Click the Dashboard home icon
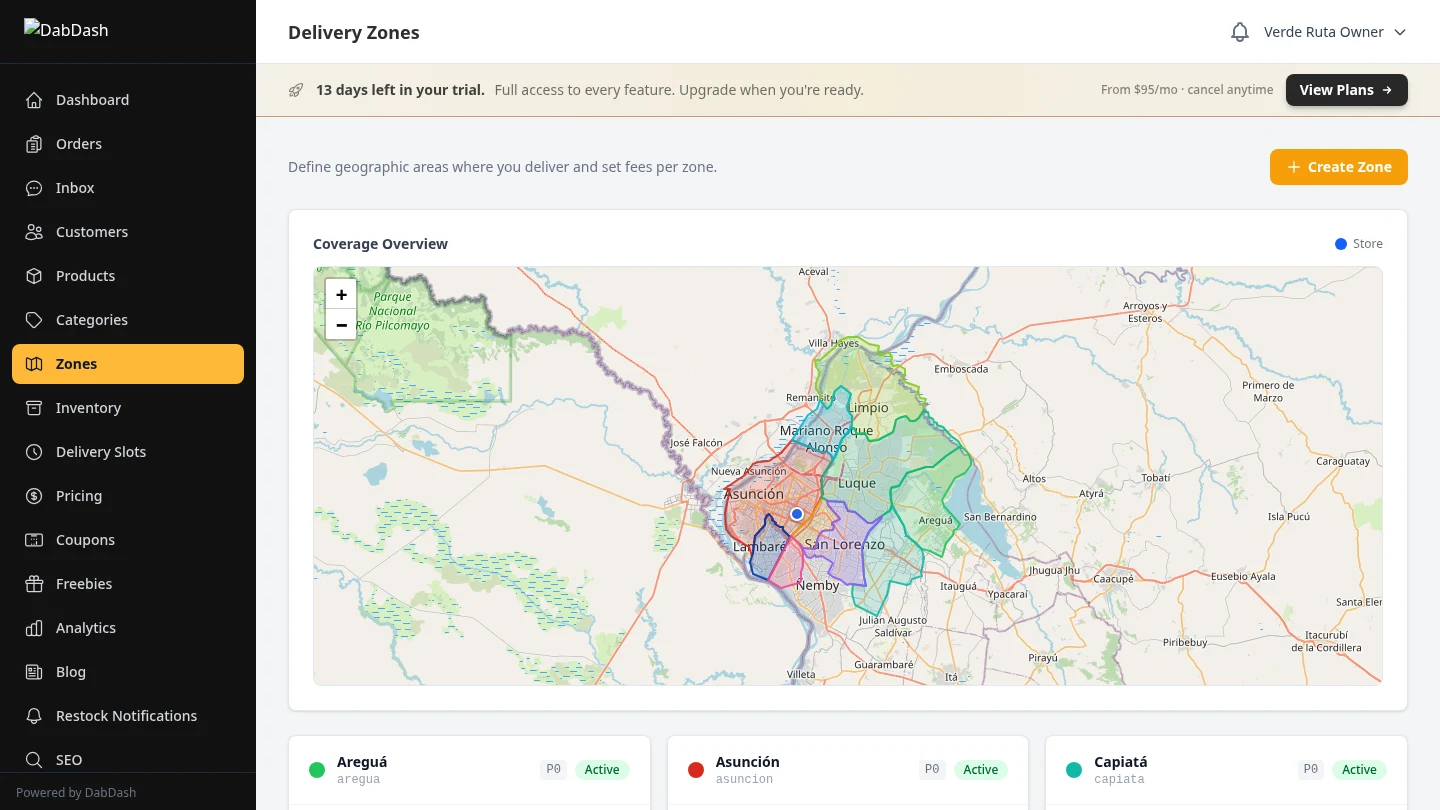The width and height of the screenshot is (1440, 810). pos(35,100)
